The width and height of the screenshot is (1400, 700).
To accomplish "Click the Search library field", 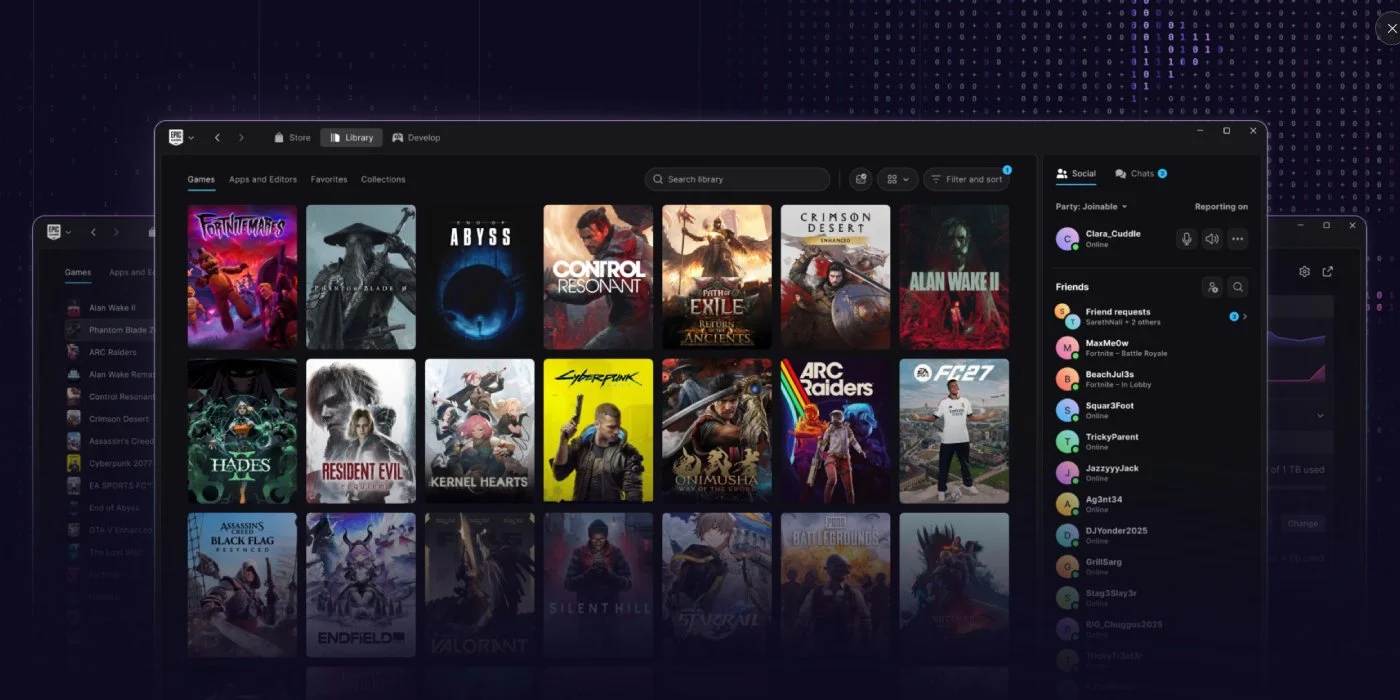I will 737,179.
